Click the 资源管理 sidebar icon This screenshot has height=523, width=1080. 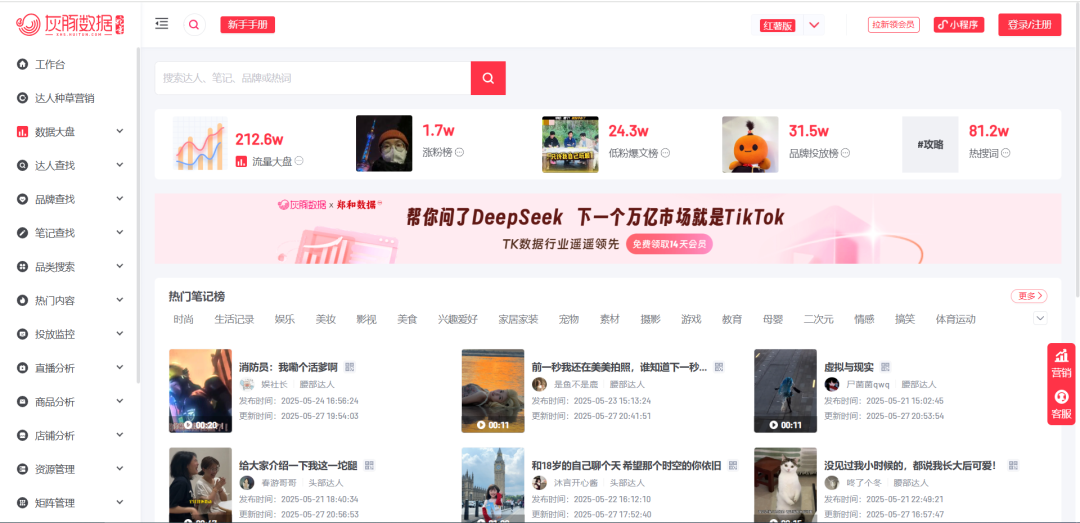pos(22,469)
